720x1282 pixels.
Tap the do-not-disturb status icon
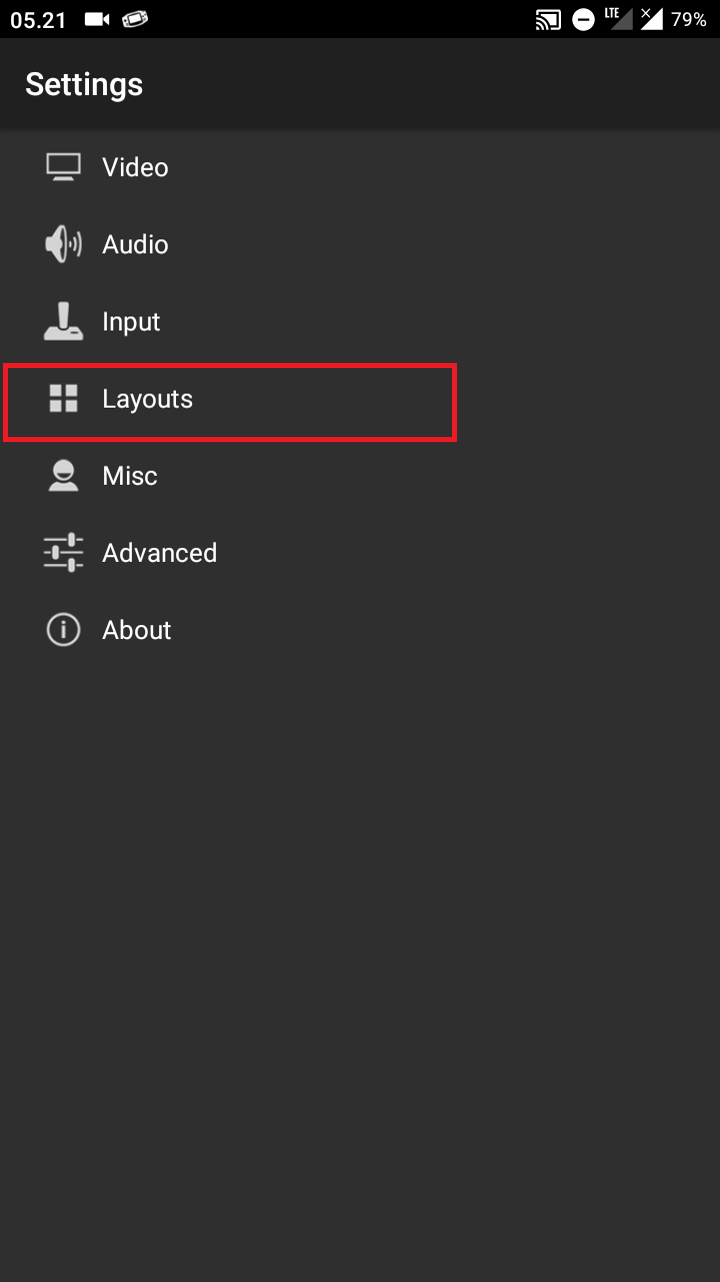tap(583, 19)
